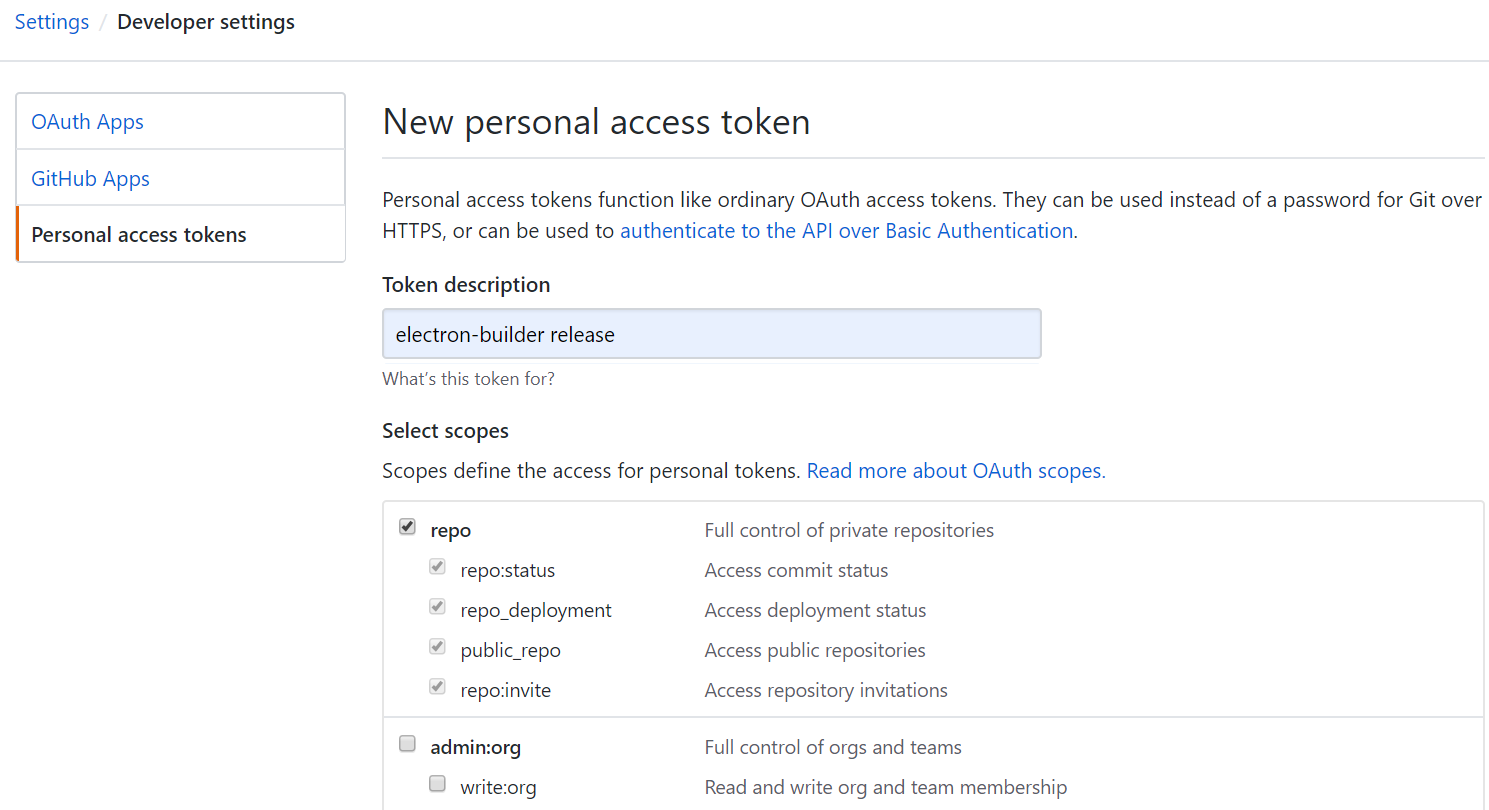Select the Personal access tokens tab
Viewport: 1489px width, 810px height.
[x=138, y=234]
